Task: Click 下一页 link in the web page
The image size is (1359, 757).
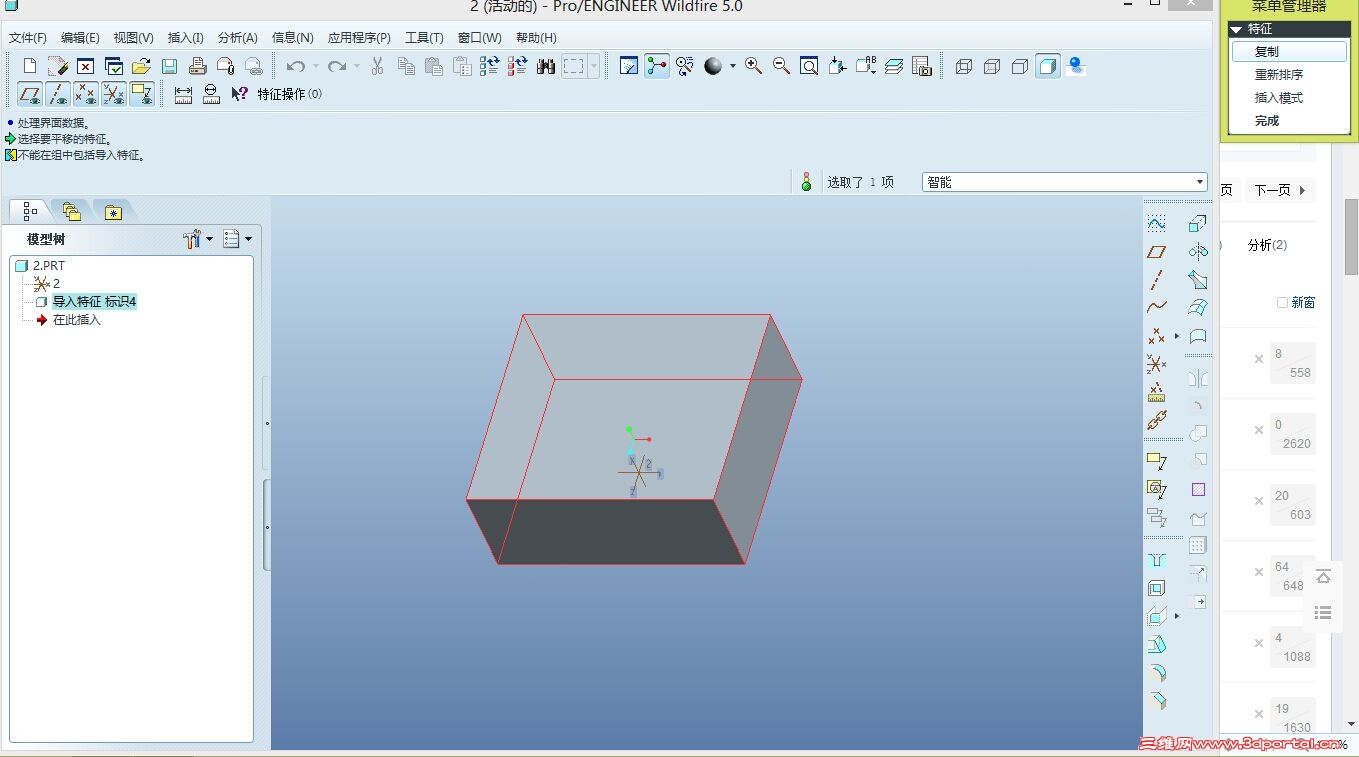Action: coord(1273,190)
